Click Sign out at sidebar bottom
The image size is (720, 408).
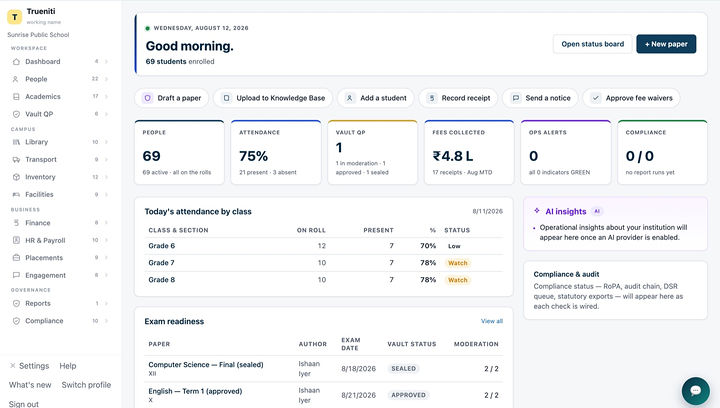pyautogui.click(x=23, y=404)
